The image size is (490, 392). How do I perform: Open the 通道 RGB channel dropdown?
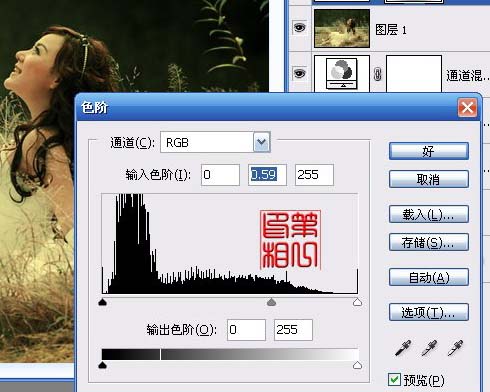(x=261, y=142)
